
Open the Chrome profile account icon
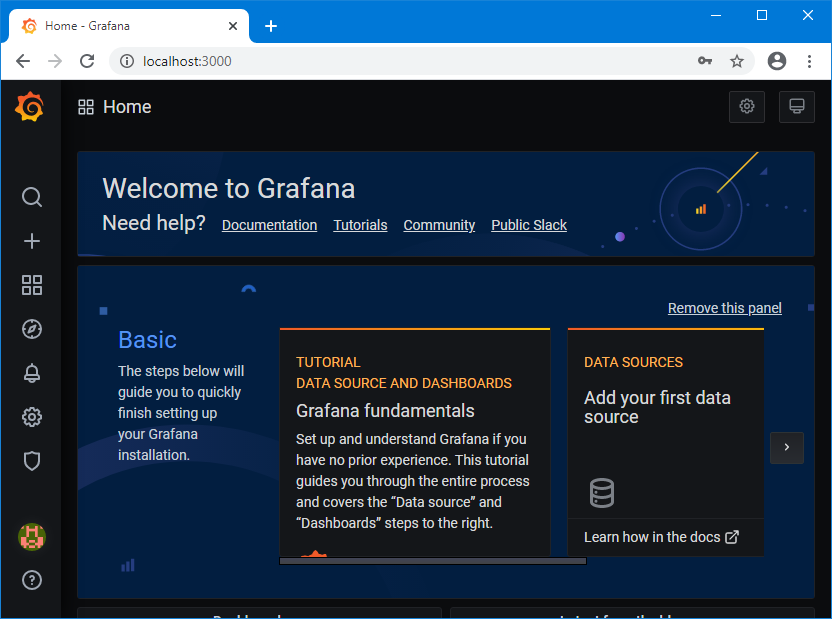pyautogui.click(x=777, y=61)
